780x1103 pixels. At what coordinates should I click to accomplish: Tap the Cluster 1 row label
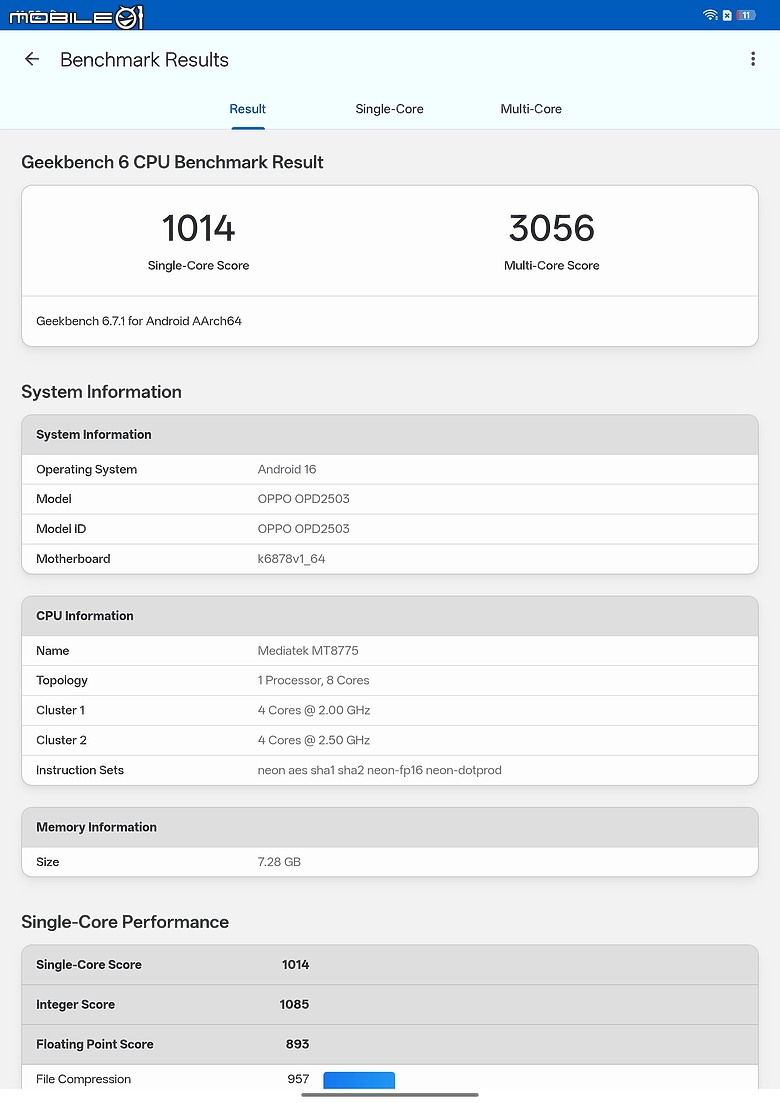coord(60,710)
